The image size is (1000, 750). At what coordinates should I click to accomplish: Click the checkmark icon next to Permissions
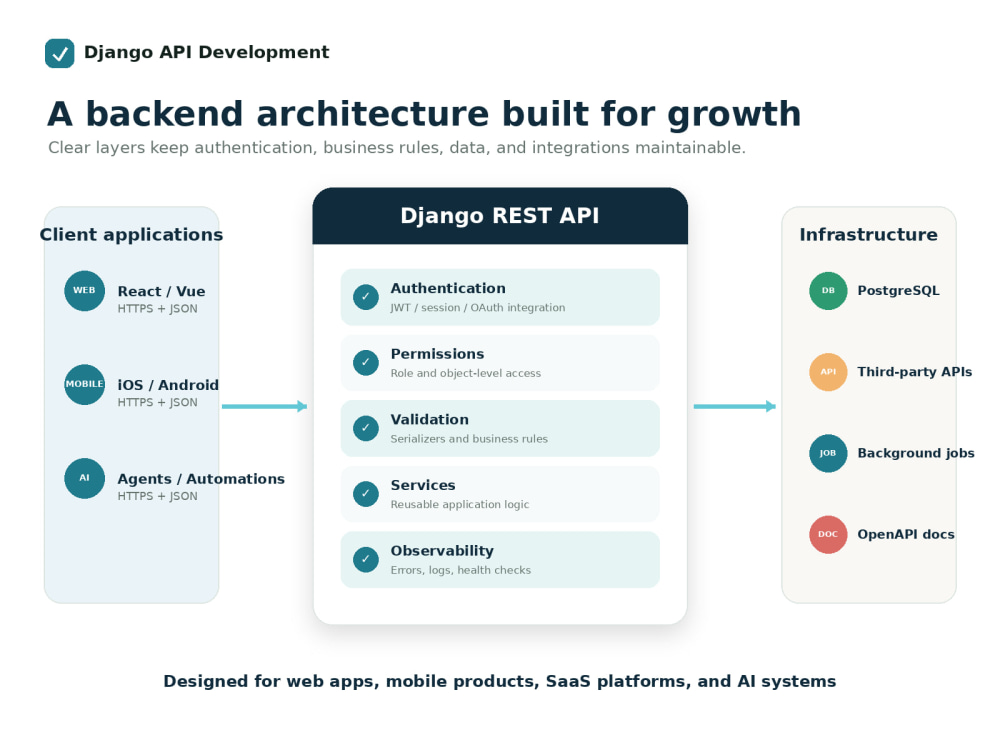pos(366,363)
